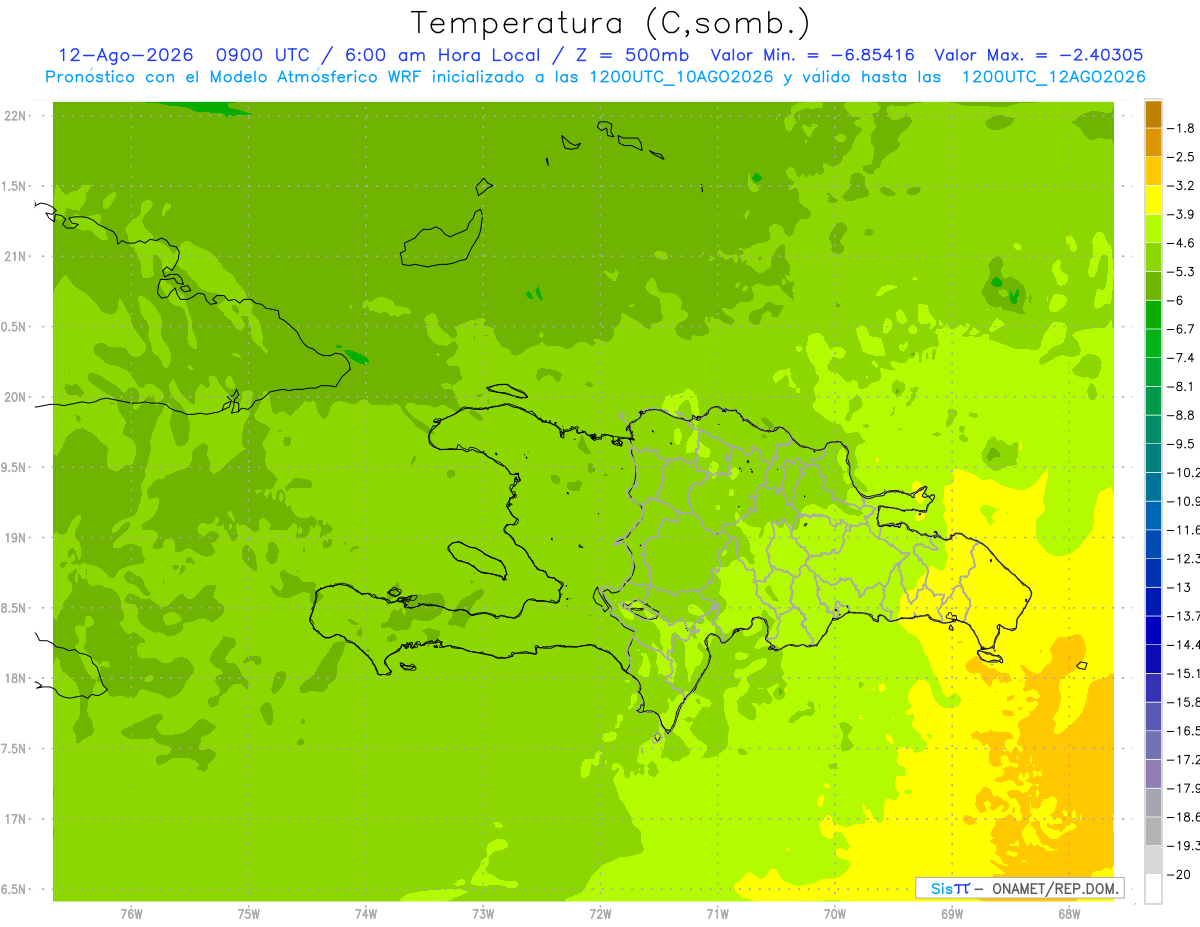Click the -7.4 colorbar value
The image size is (1200, 927).
1181,358
